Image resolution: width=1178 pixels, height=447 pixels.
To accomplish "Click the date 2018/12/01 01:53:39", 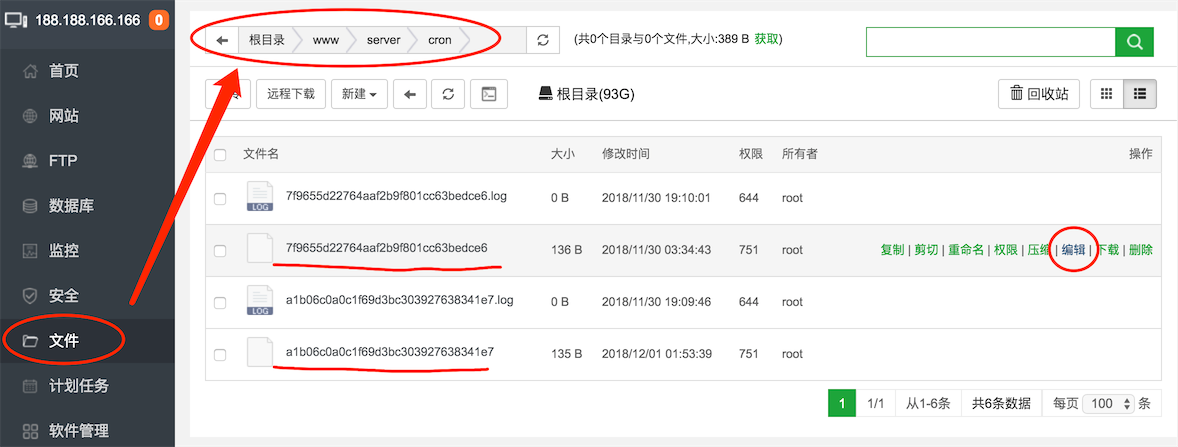I will pyautogui.click(x=657, y=354).
